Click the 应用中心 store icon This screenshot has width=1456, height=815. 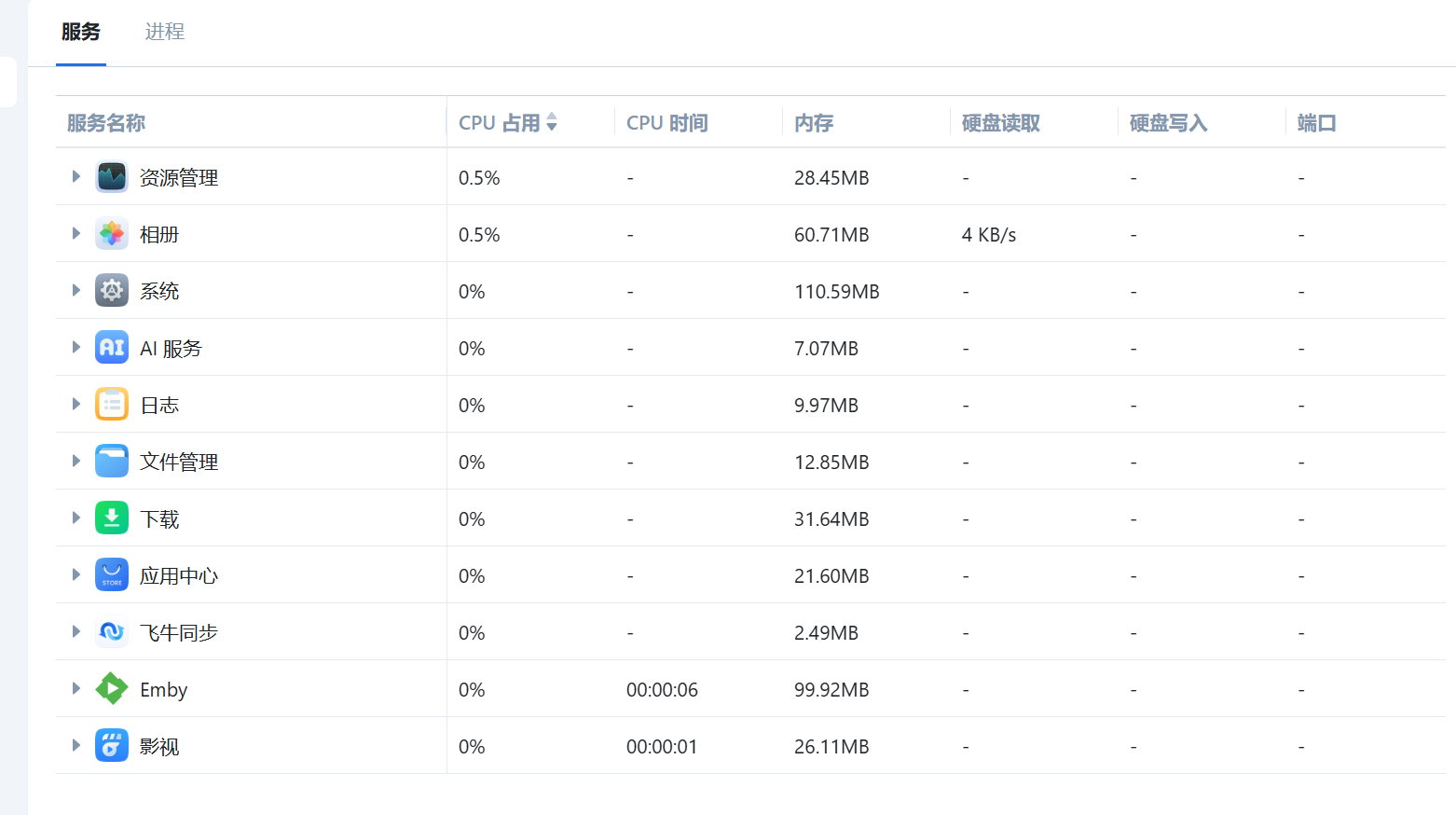[112, 575]
